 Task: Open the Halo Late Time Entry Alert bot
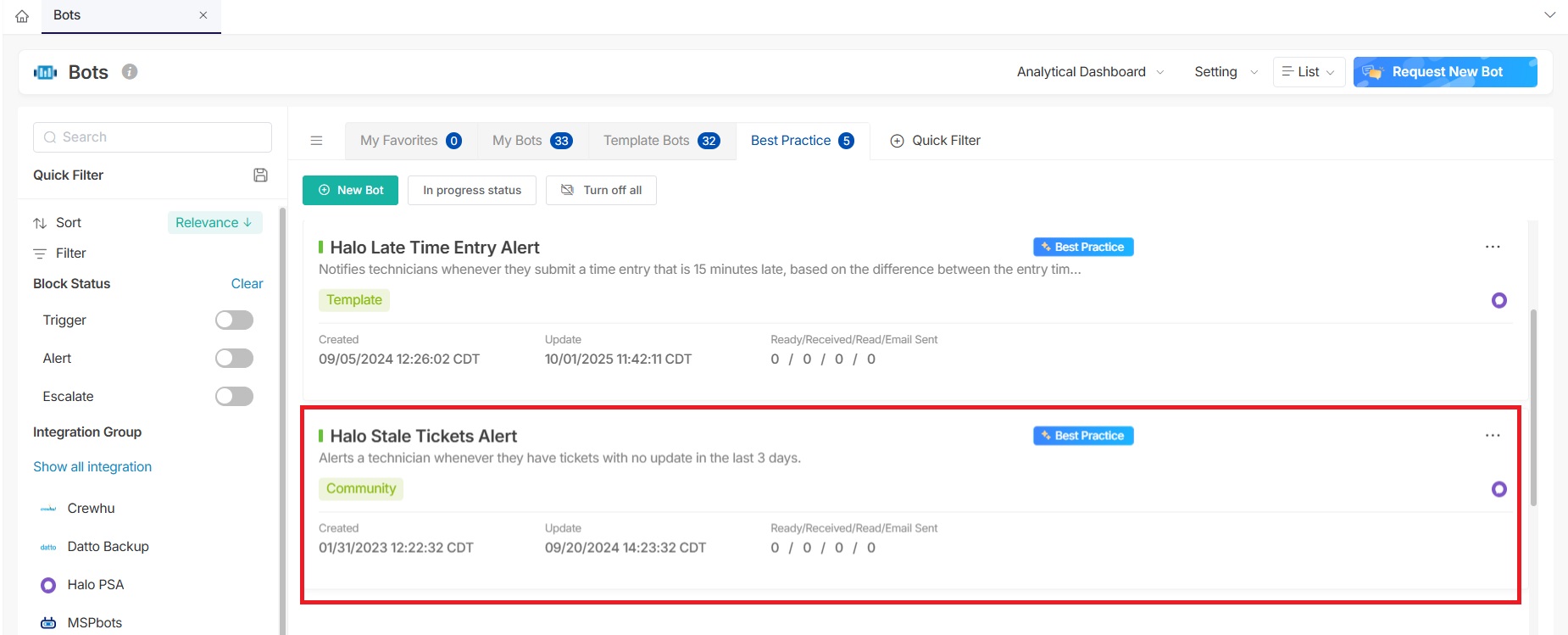(435, 248)
